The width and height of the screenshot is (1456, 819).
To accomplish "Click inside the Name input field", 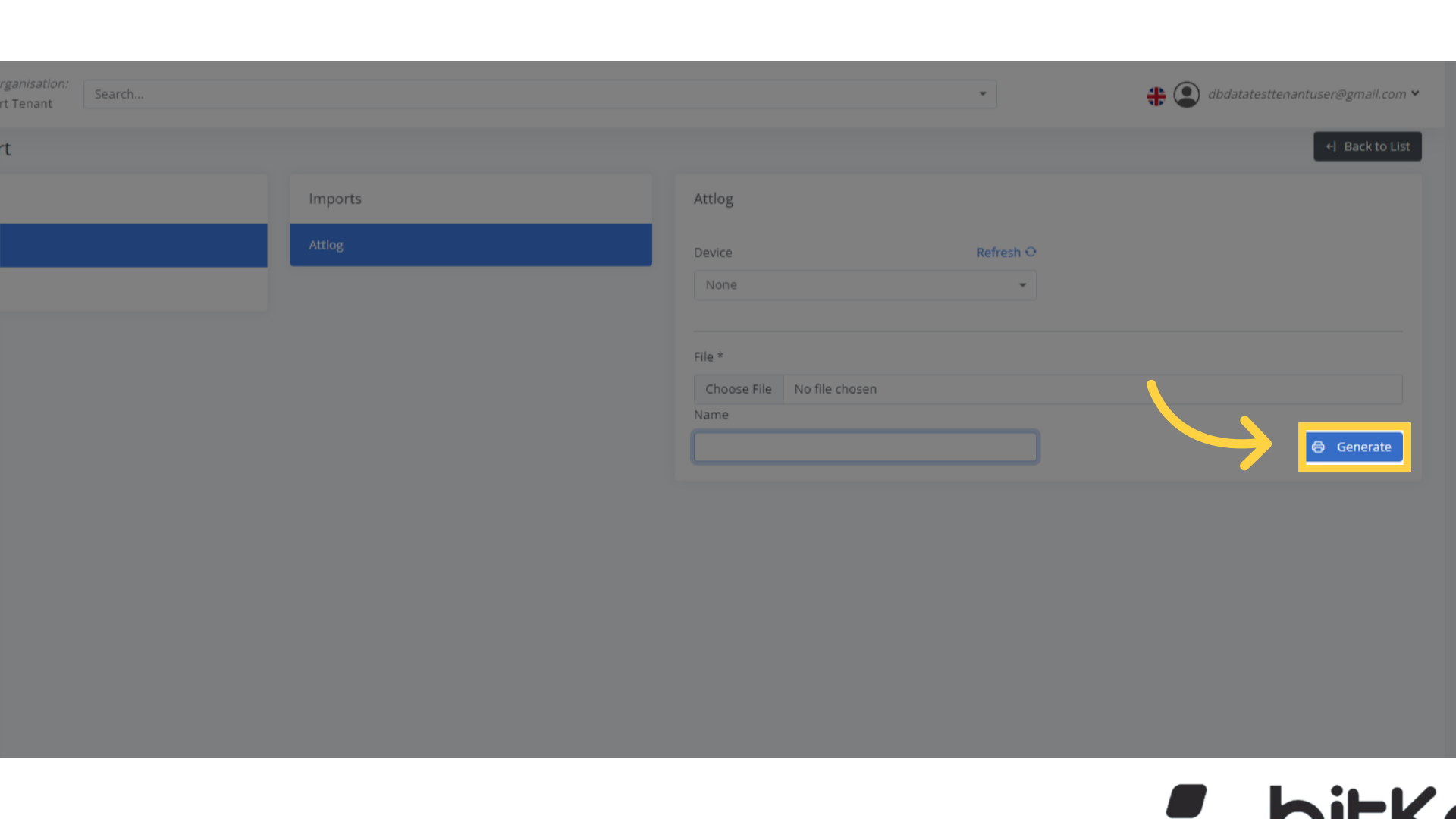I will point(864,447).
